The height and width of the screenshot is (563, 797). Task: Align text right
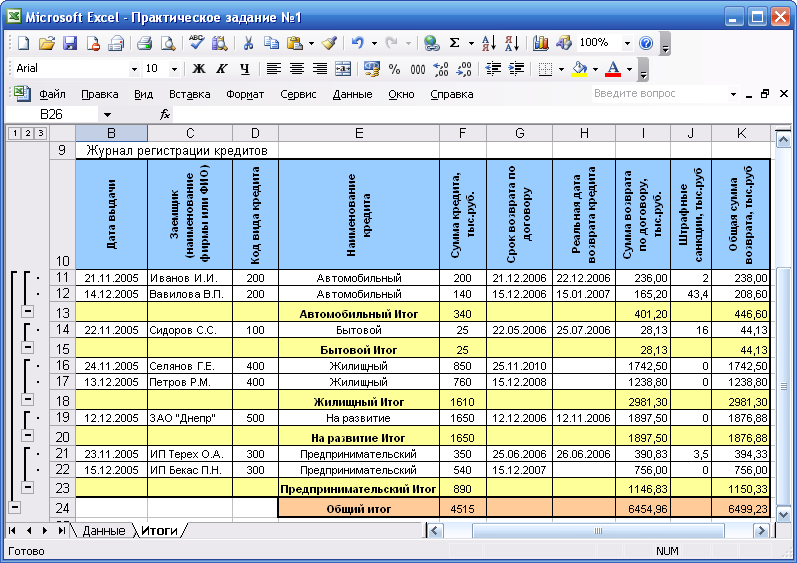pos(320,69)
